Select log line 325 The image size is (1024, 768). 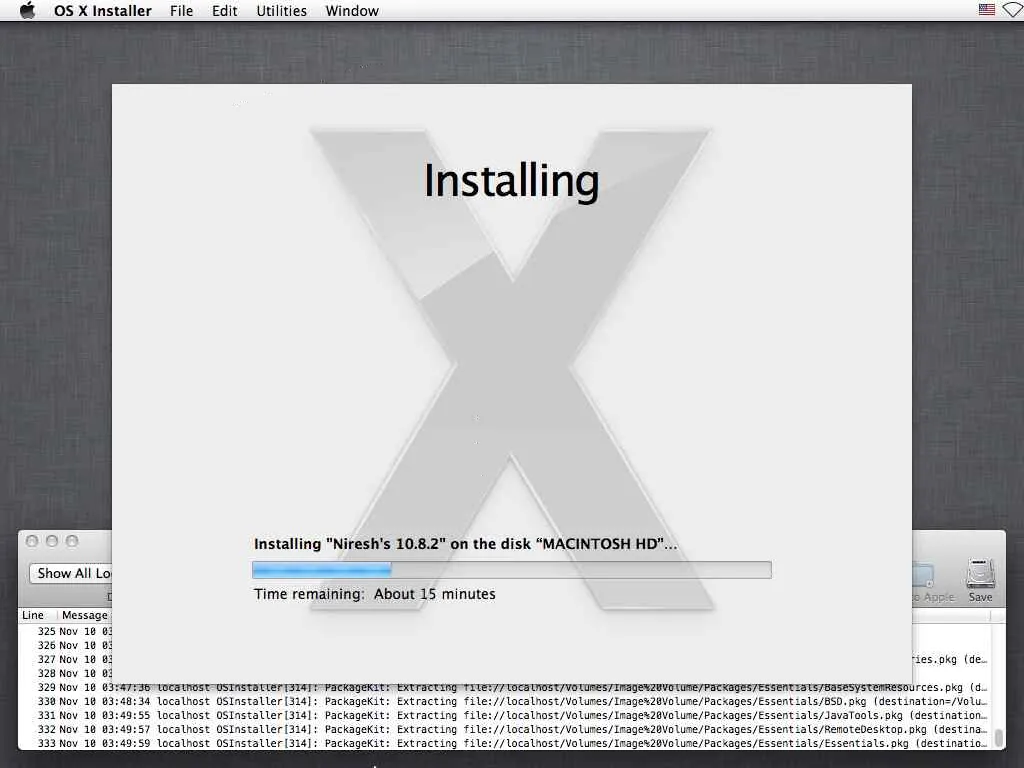pyautogui.click(x=65, y=632)
